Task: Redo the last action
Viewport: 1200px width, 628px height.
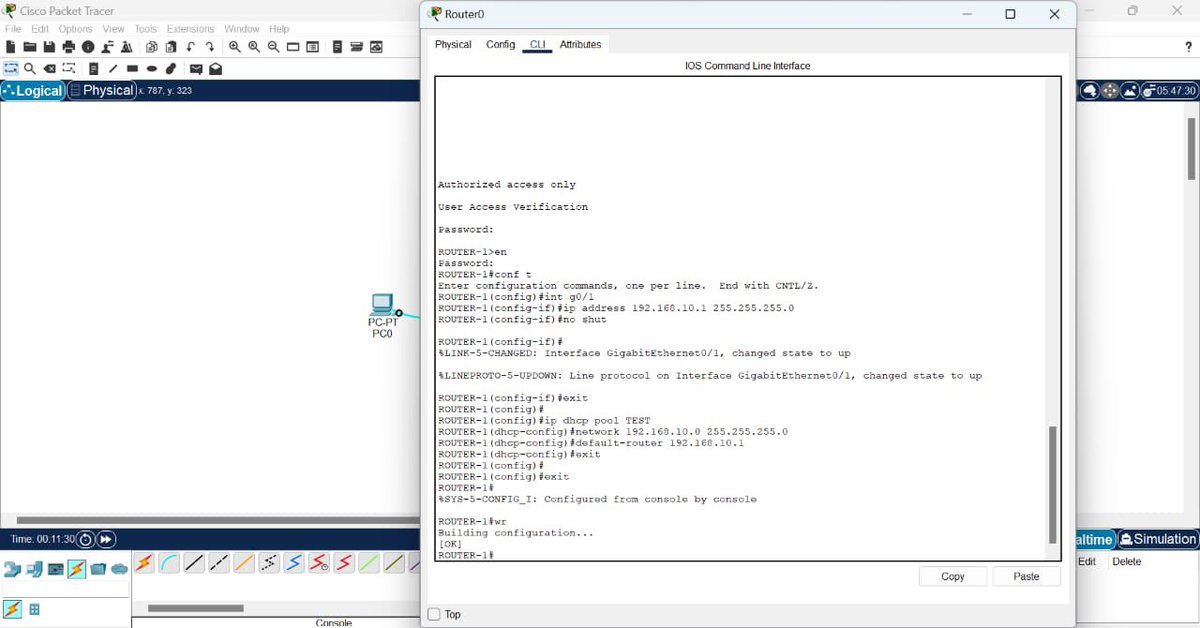Action: (x=209, y=47)
